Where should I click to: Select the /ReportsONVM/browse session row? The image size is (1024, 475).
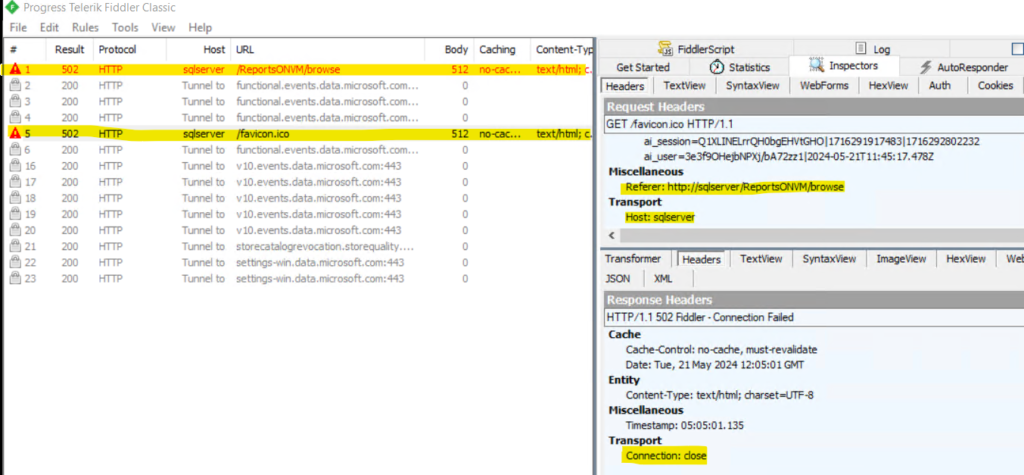299,69
